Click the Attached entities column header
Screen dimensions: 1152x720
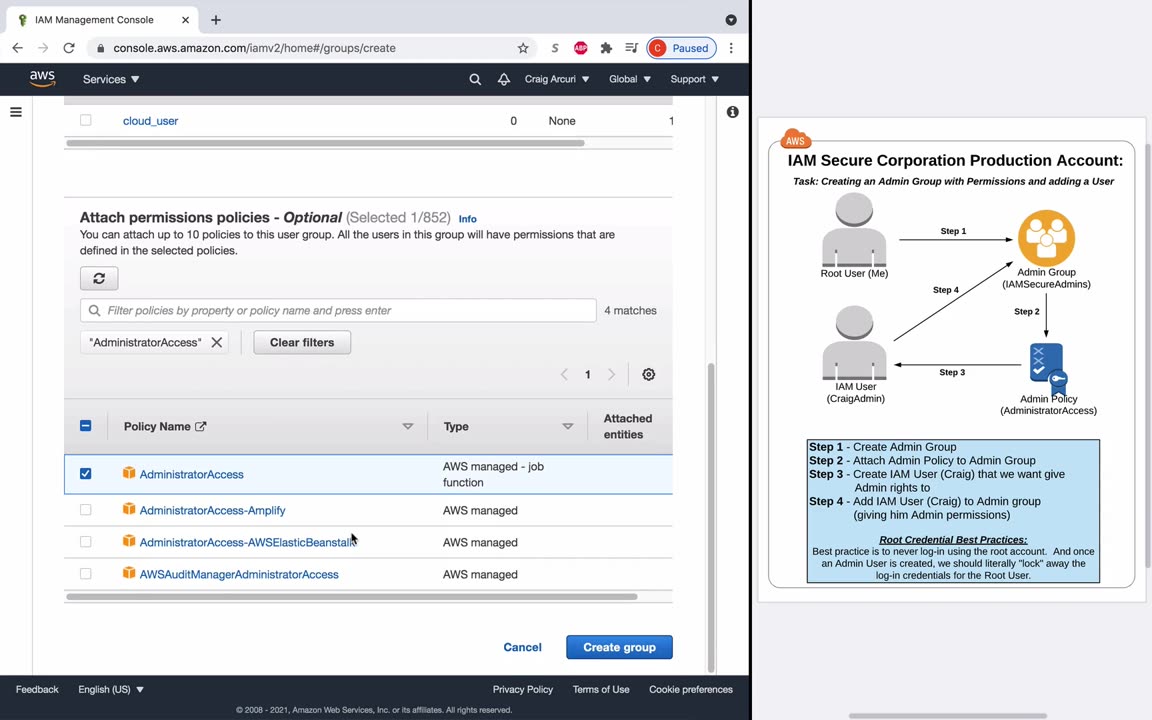(x=627, y=426)
